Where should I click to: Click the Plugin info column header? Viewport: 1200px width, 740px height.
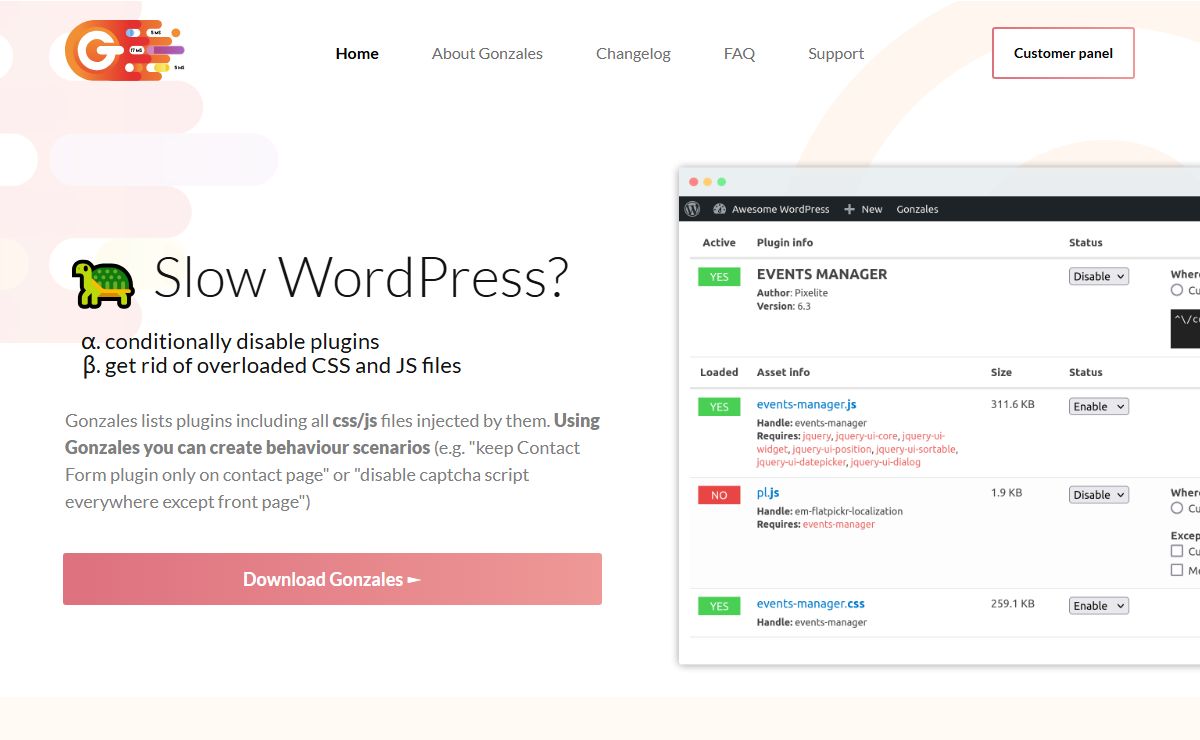[785, 242]
